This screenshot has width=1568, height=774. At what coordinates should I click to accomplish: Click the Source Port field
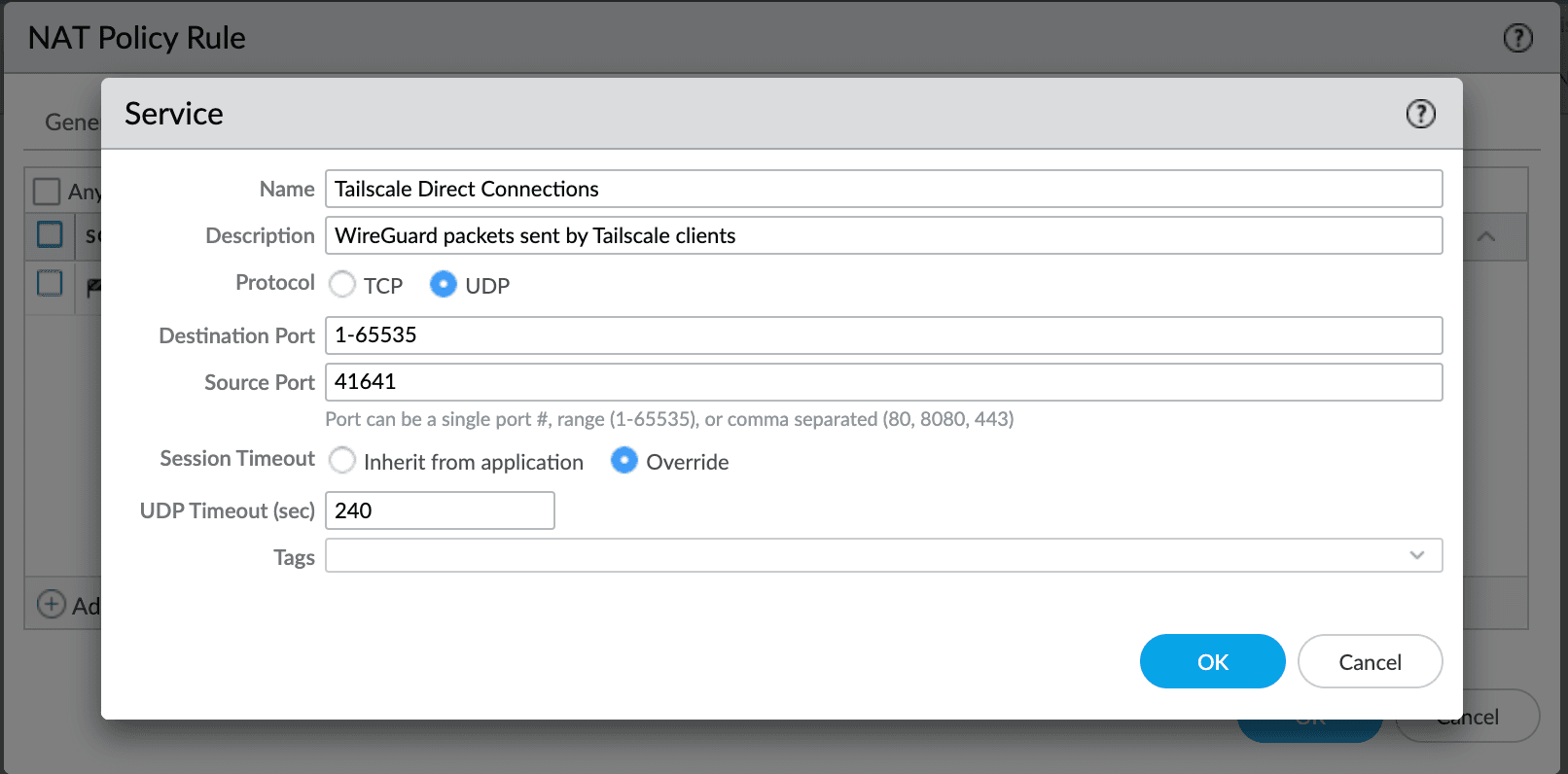tap(883, 382)
